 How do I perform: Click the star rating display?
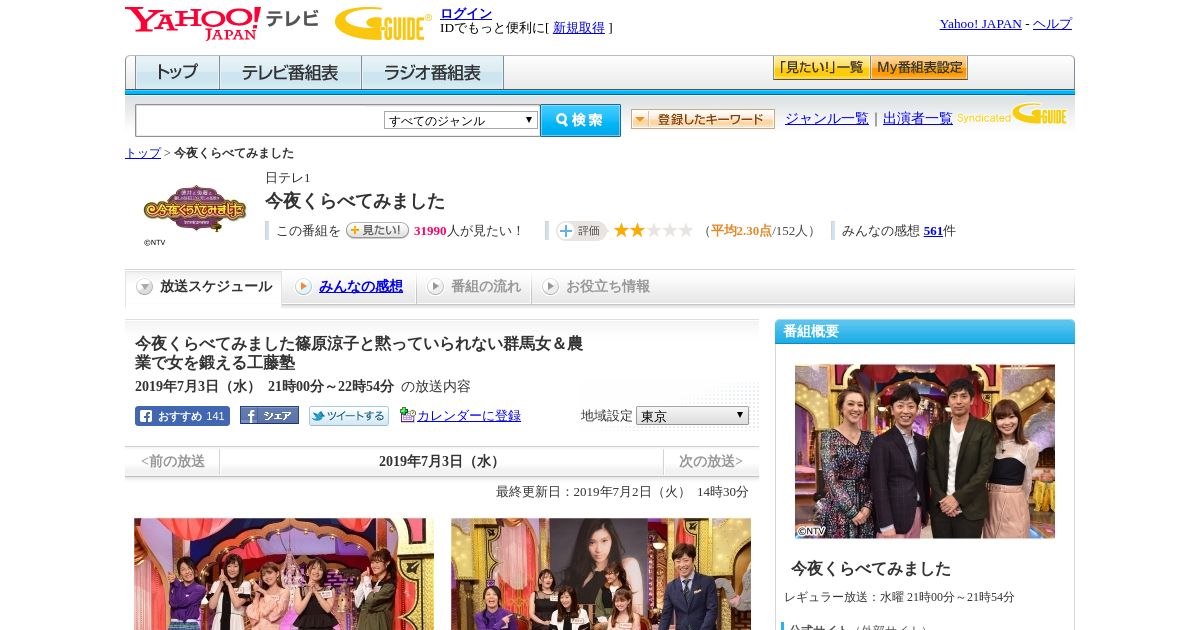653,230
